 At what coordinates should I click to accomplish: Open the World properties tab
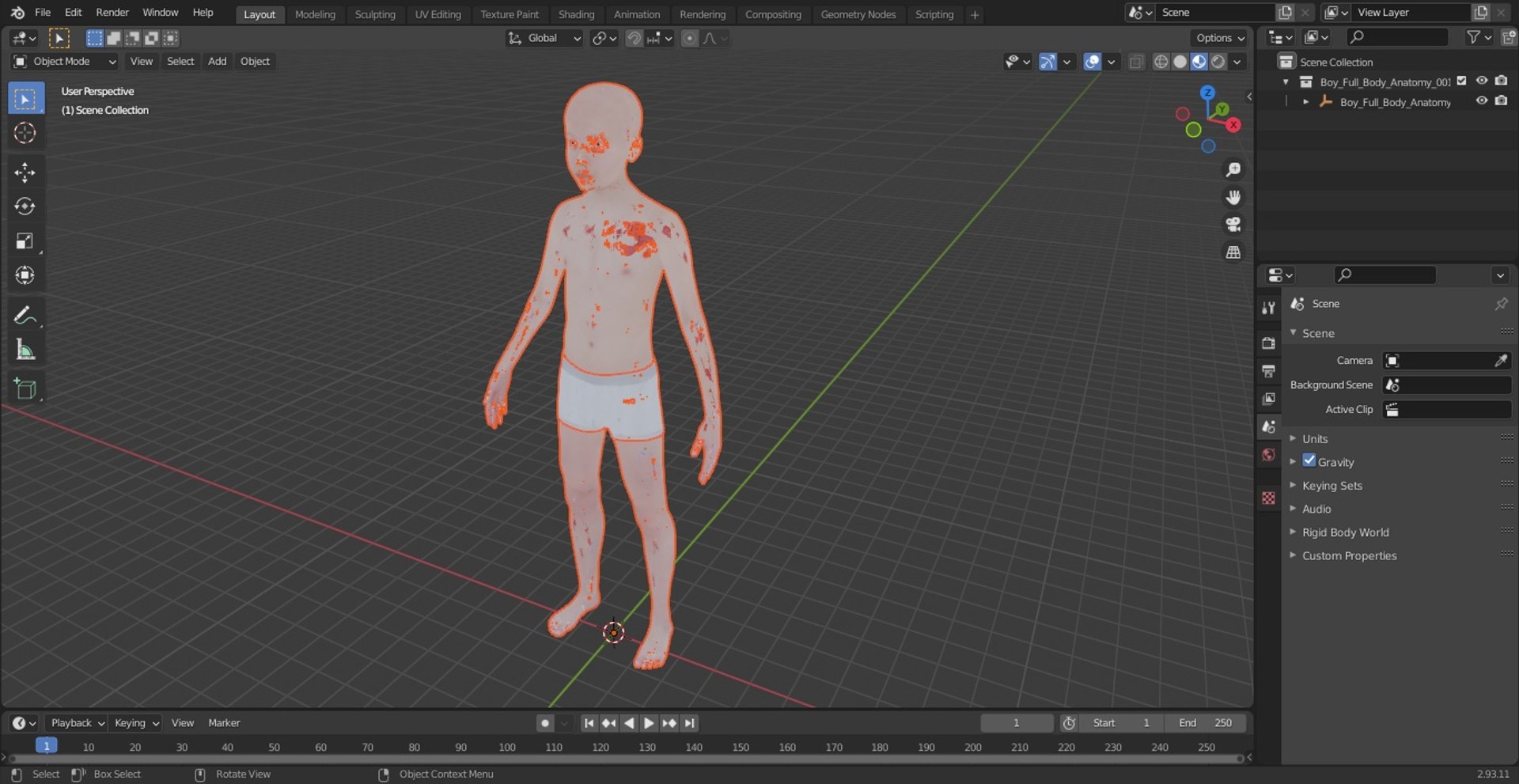1268,455
